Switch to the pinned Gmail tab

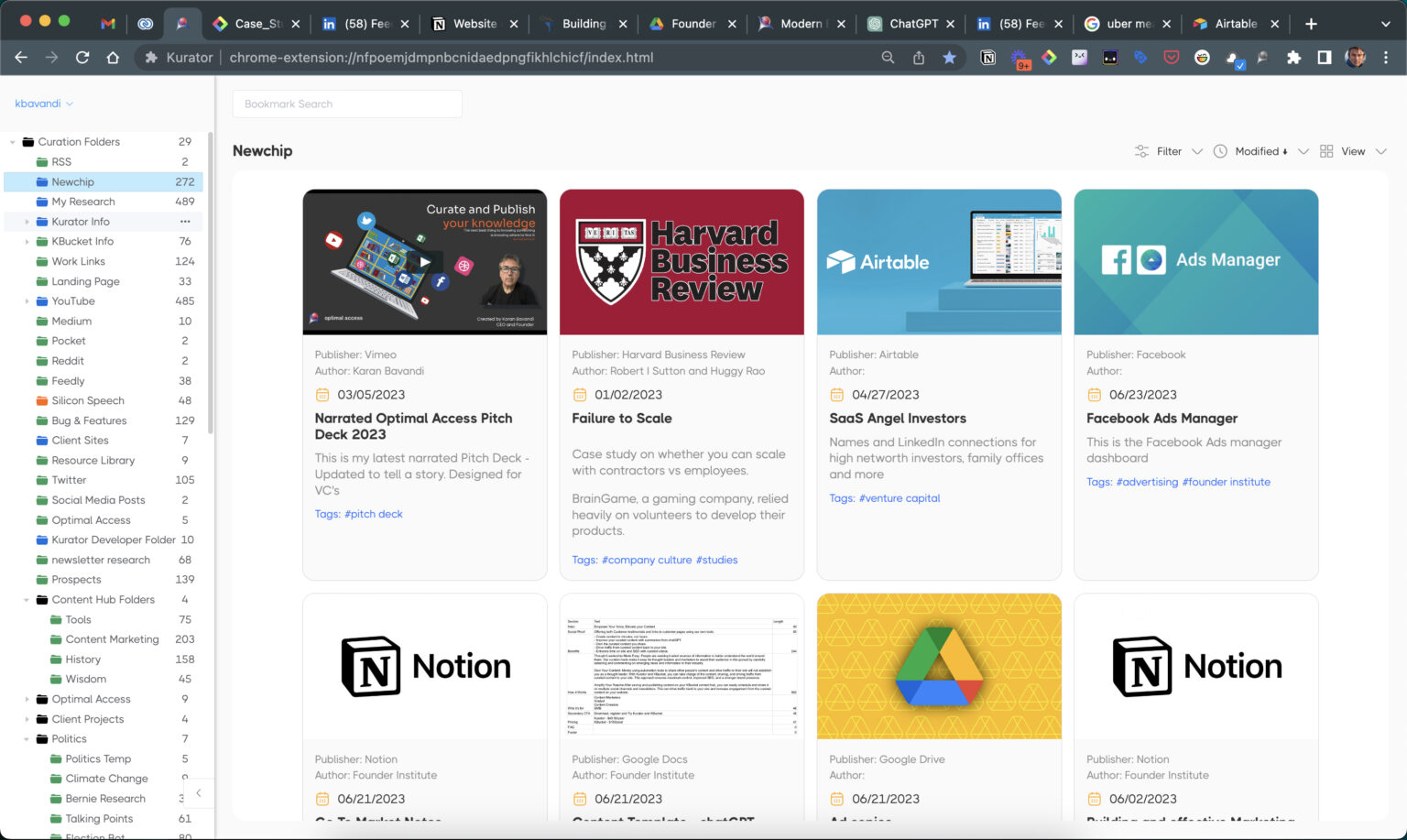[108, 24]
